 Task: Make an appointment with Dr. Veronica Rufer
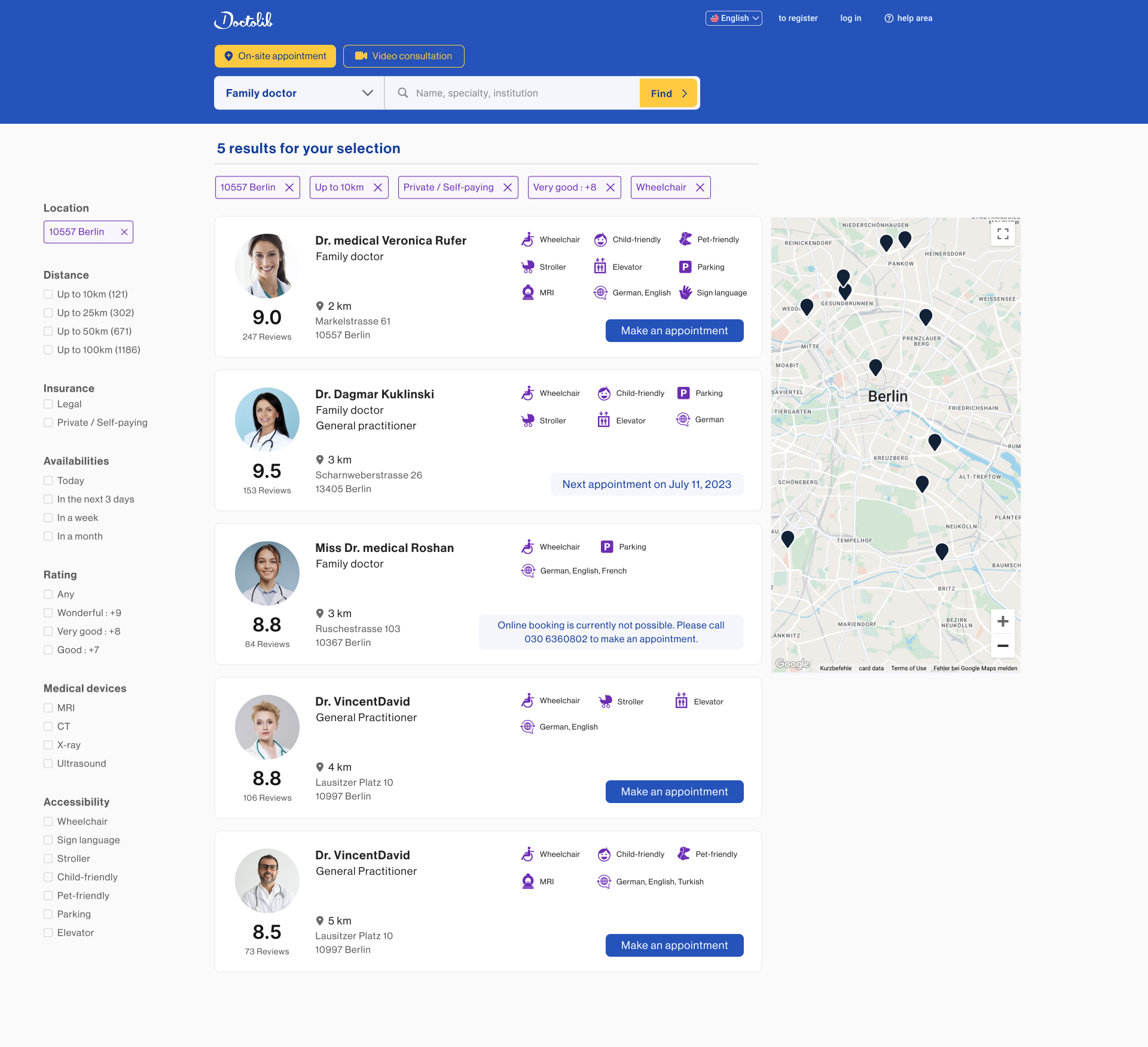tap(674, 331)
